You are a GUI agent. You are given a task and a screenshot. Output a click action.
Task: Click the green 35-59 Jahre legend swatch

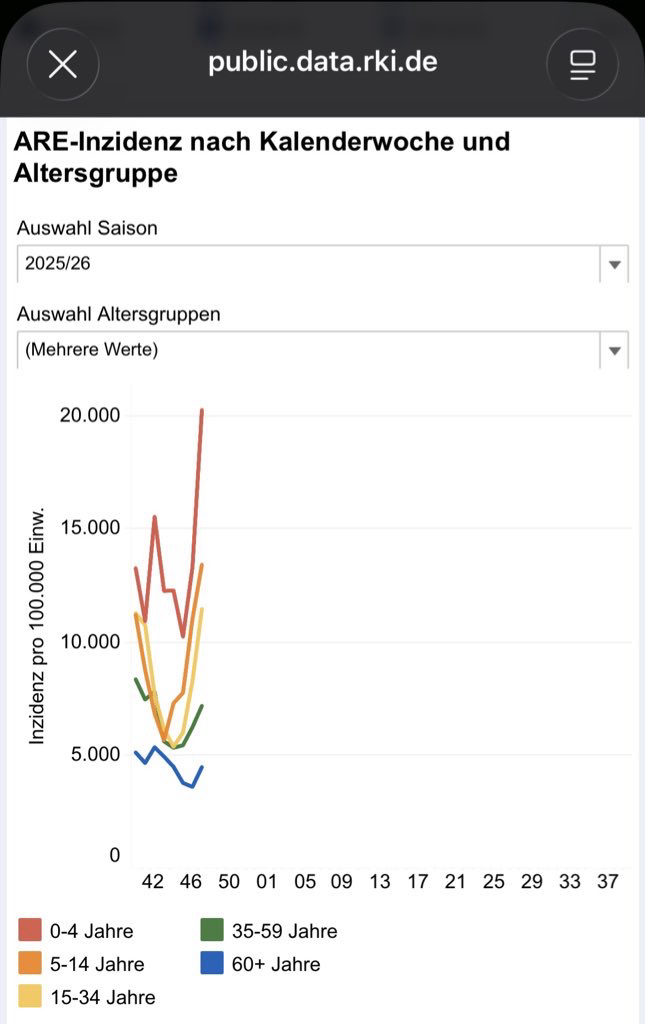[x=212, y=931]
